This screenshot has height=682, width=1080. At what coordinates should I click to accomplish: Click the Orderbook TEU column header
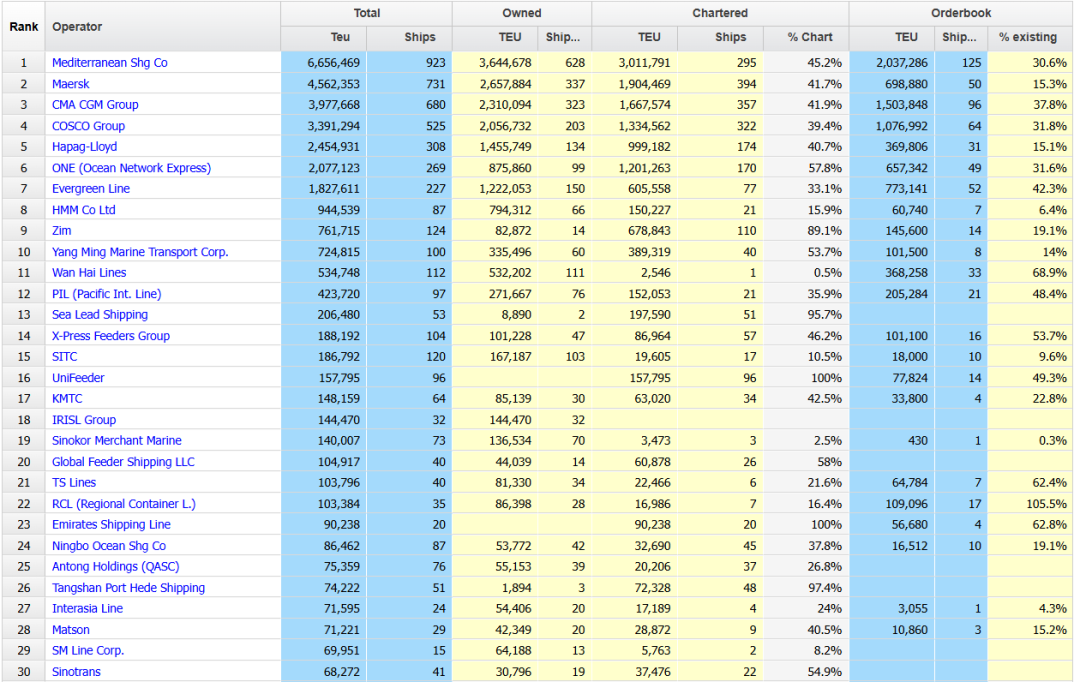[892, 38]
